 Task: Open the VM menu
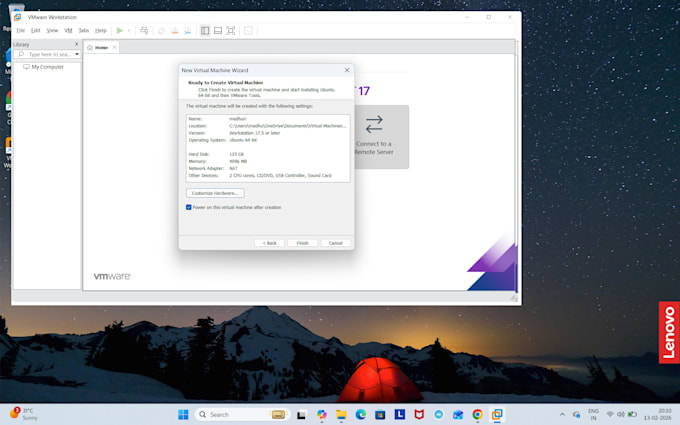68,30
